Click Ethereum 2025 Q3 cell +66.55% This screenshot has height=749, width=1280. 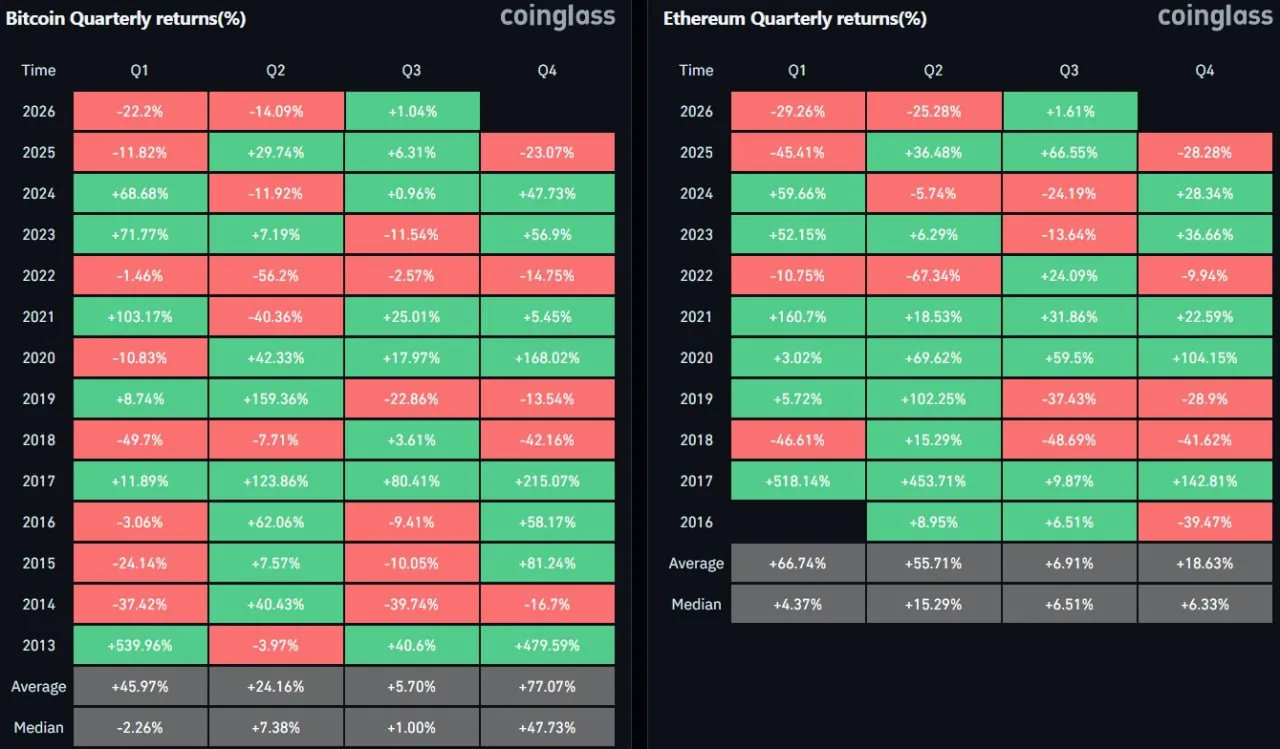click(1069, 153)
